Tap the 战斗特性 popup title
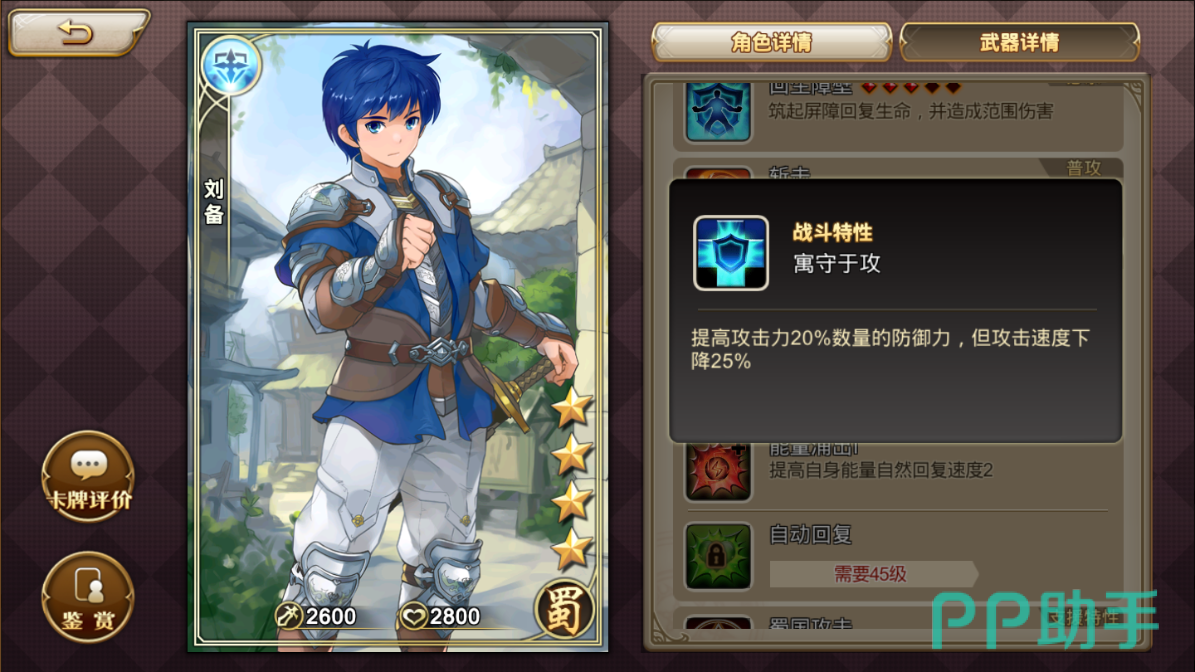1195x672 pixels. click(832, 232)
